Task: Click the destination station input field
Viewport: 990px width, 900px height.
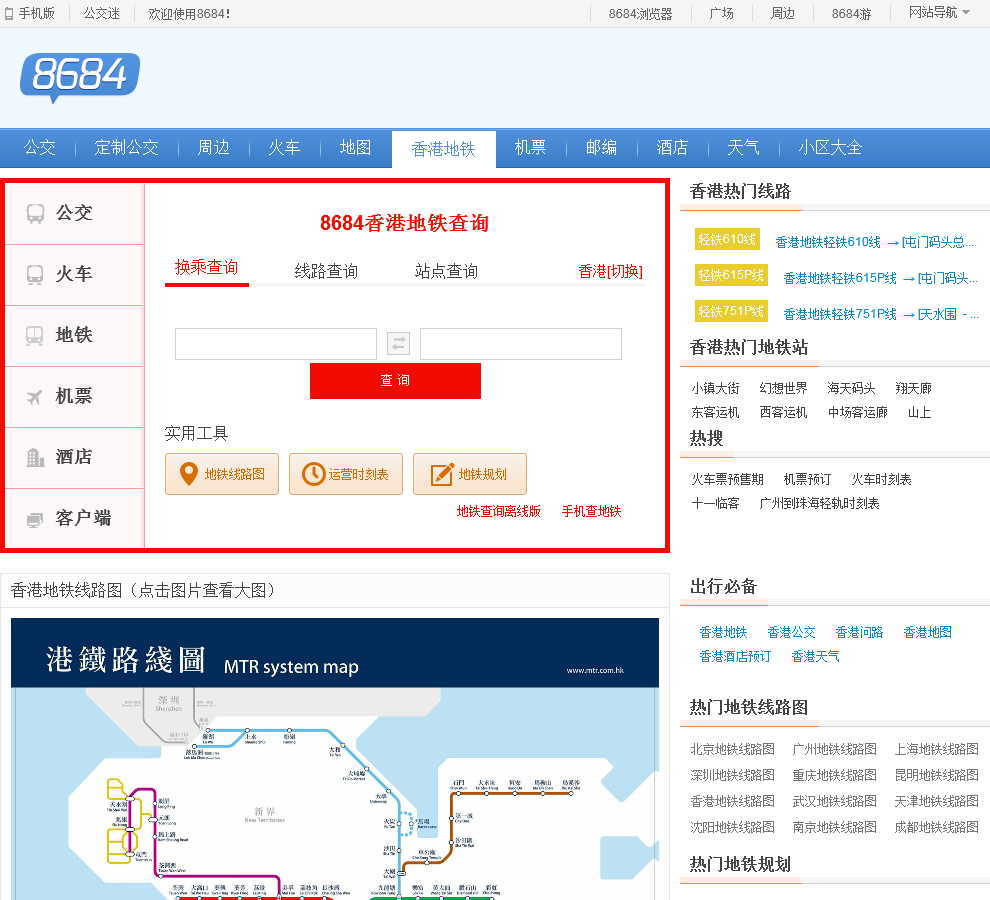Action: (521, 344)
